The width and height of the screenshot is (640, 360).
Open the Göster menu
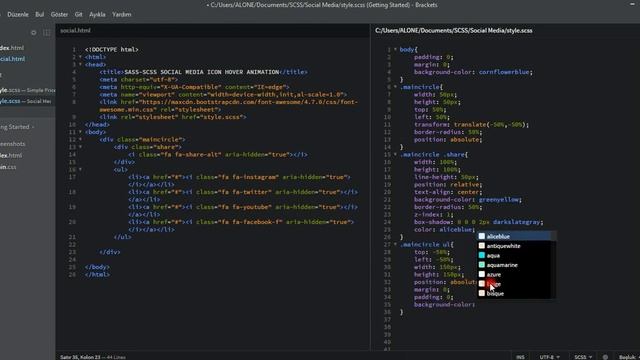pos(59,14)
